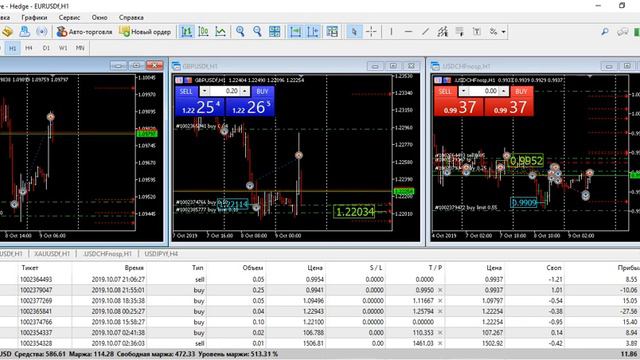The height and width of the screenshot is (360, 640).
Task: Switch chart to line chart mode
Action: click(220, 32)
